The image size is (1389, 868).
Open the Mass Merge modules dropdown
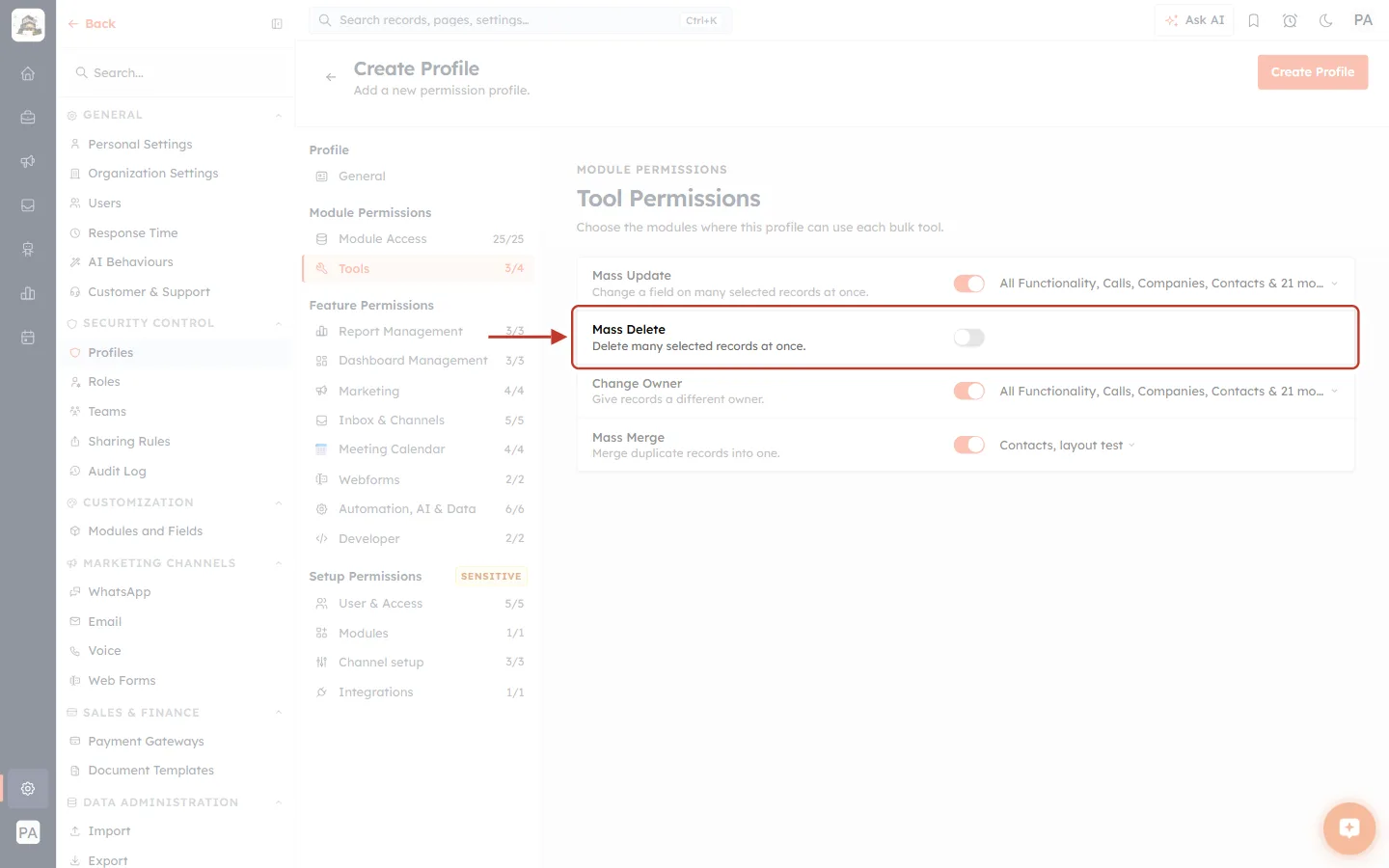[x=1068, y=446]
